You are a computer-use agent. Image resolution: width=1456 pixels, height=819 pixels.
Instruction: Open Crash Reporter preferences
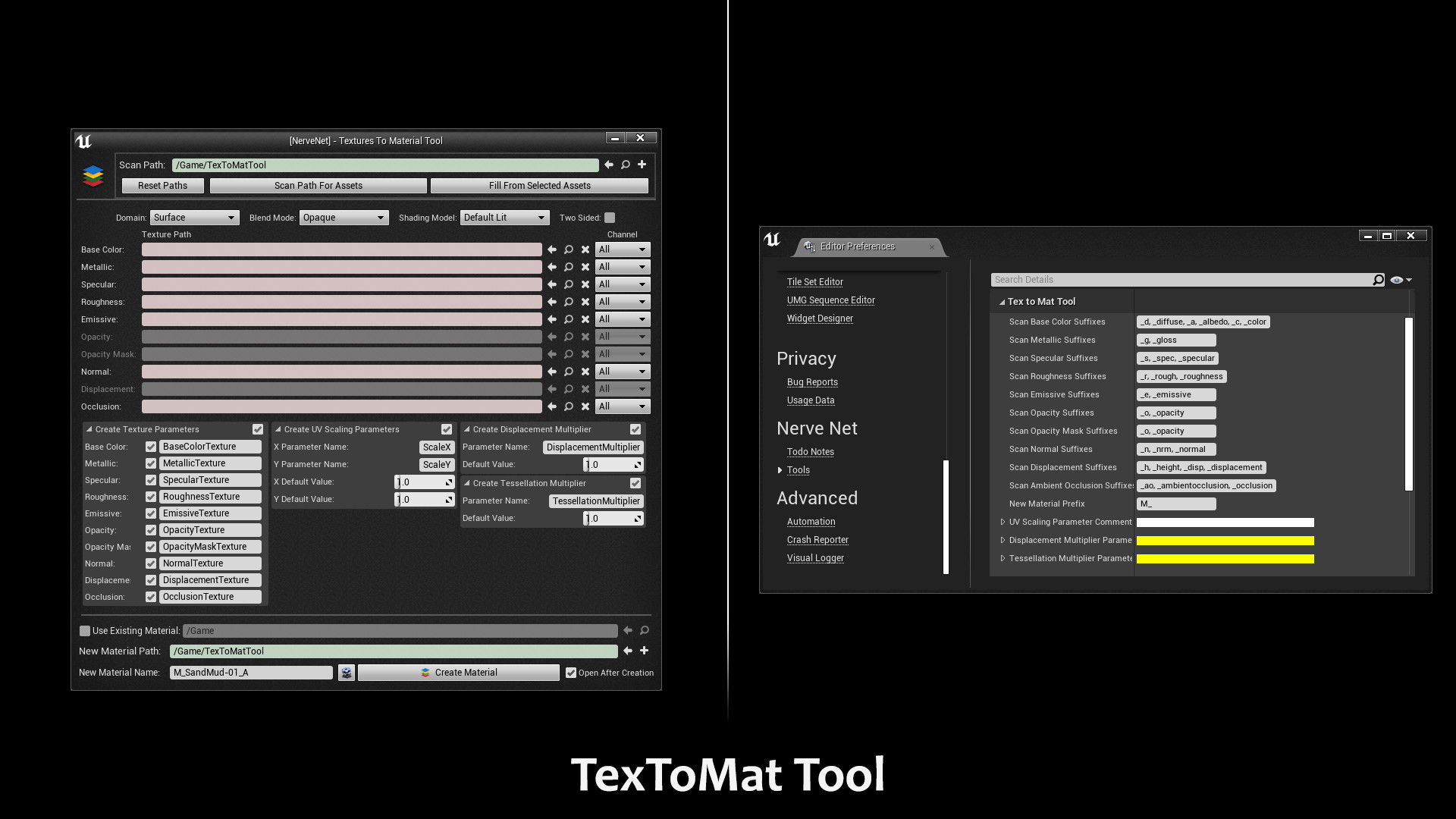click(817, 540)
